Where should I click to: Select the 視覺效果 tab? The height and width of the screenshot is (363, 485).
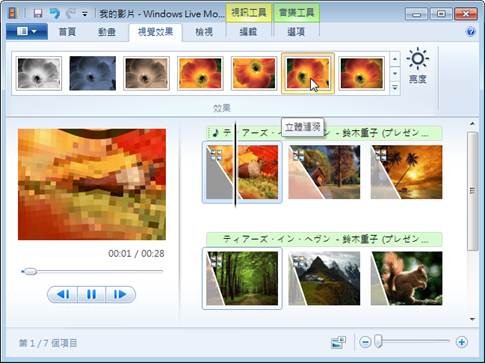click(x=155, y=32)
